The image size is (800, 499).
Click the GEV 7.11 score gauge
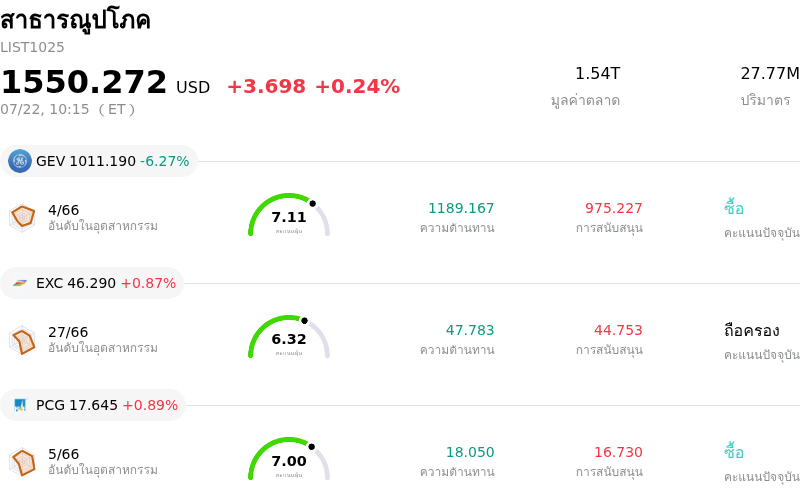click(289, 215)
